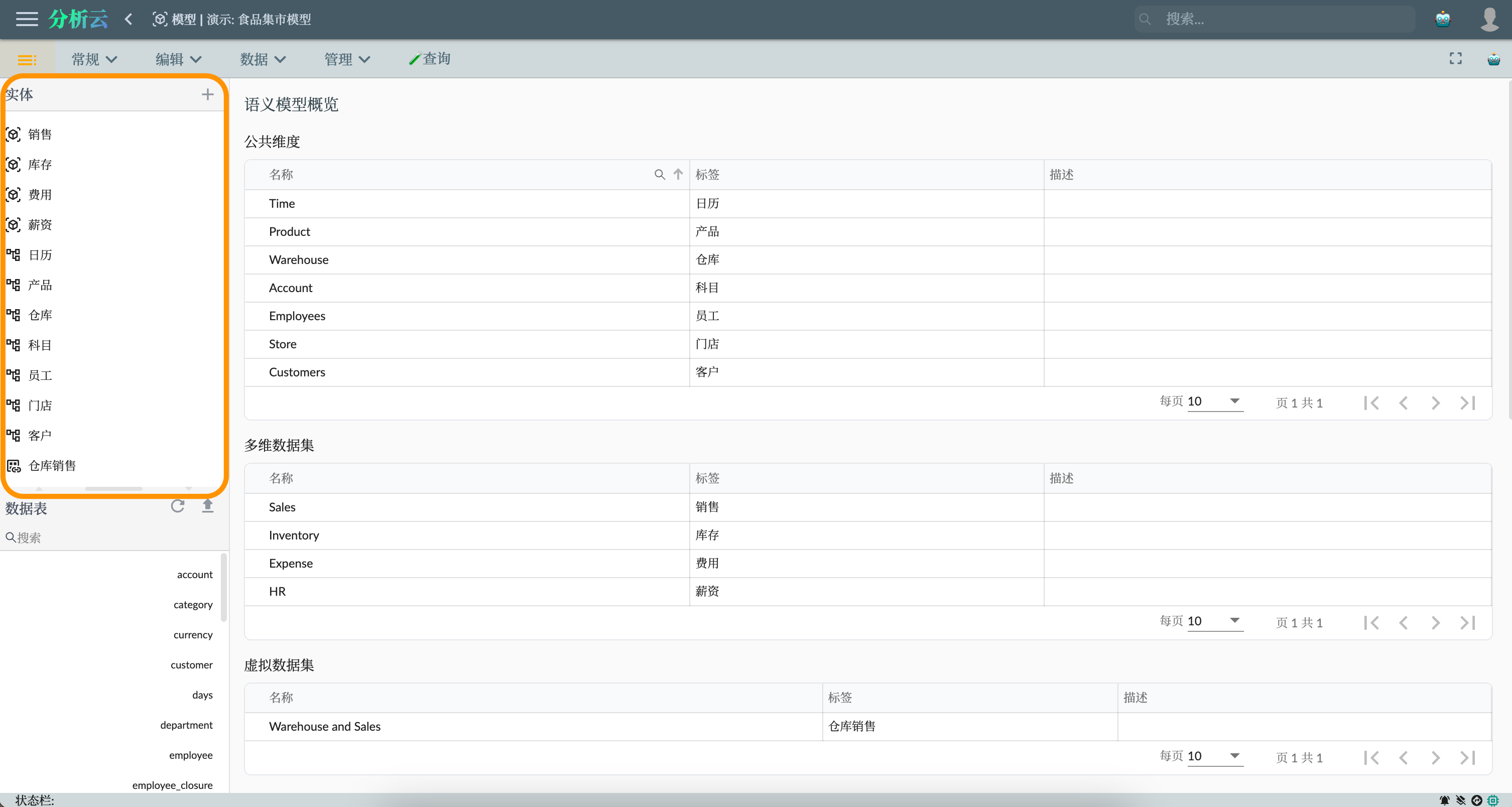
Task: Select the 销售 entity in the tree
Action: pos(40,134)
